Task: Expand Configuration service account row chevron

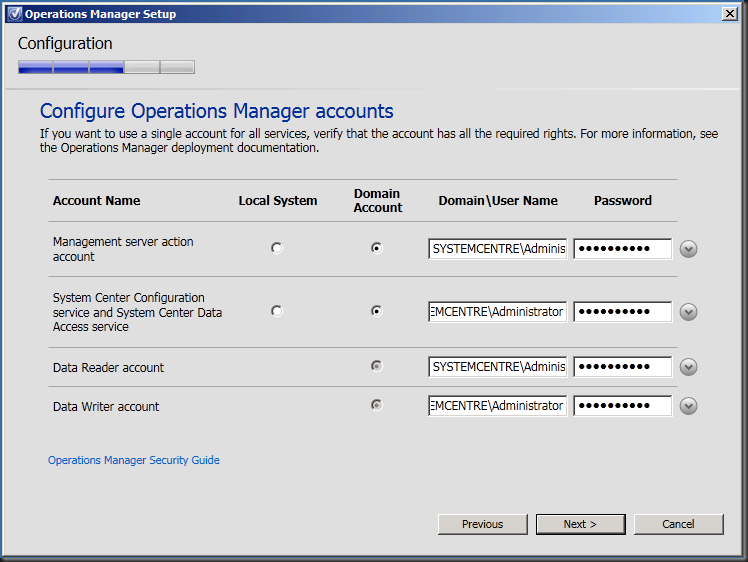Action: point(688,312)
